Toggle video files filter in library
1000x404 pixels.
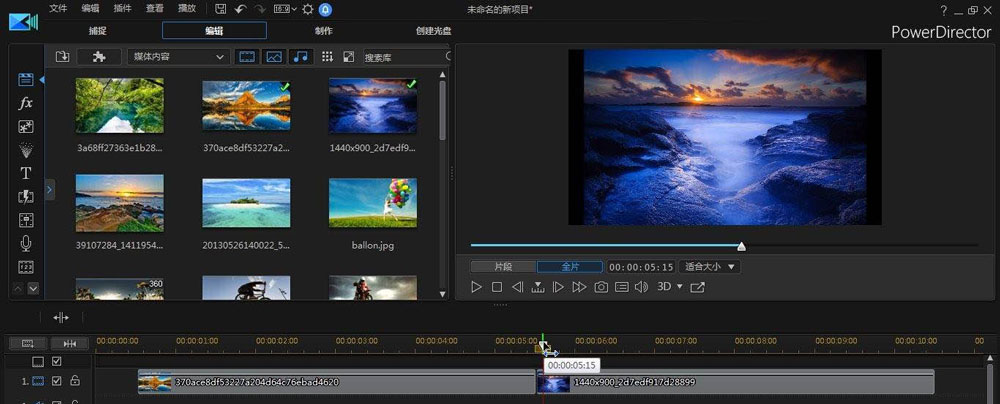(x=247, y=57)
